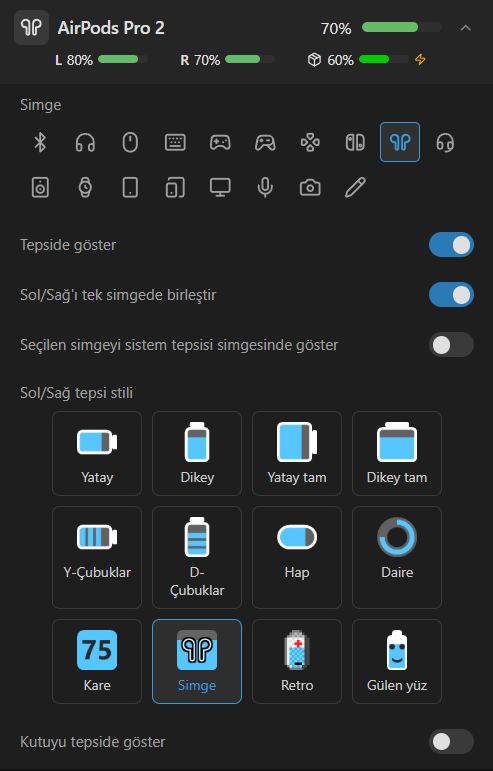
Task: Click the Simge section label
Action: click(x=40, y=105)
